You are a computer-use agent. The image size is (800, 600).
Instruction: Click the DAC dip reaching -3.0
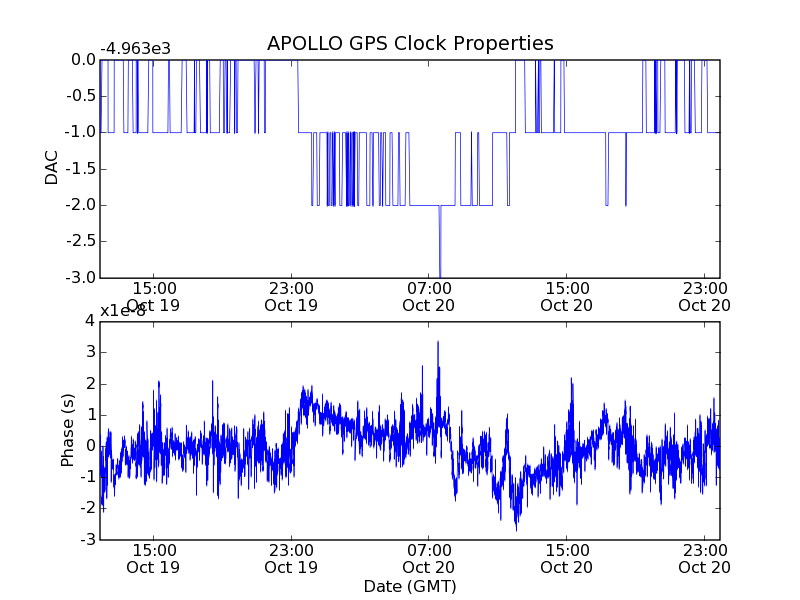coord(440,242)
